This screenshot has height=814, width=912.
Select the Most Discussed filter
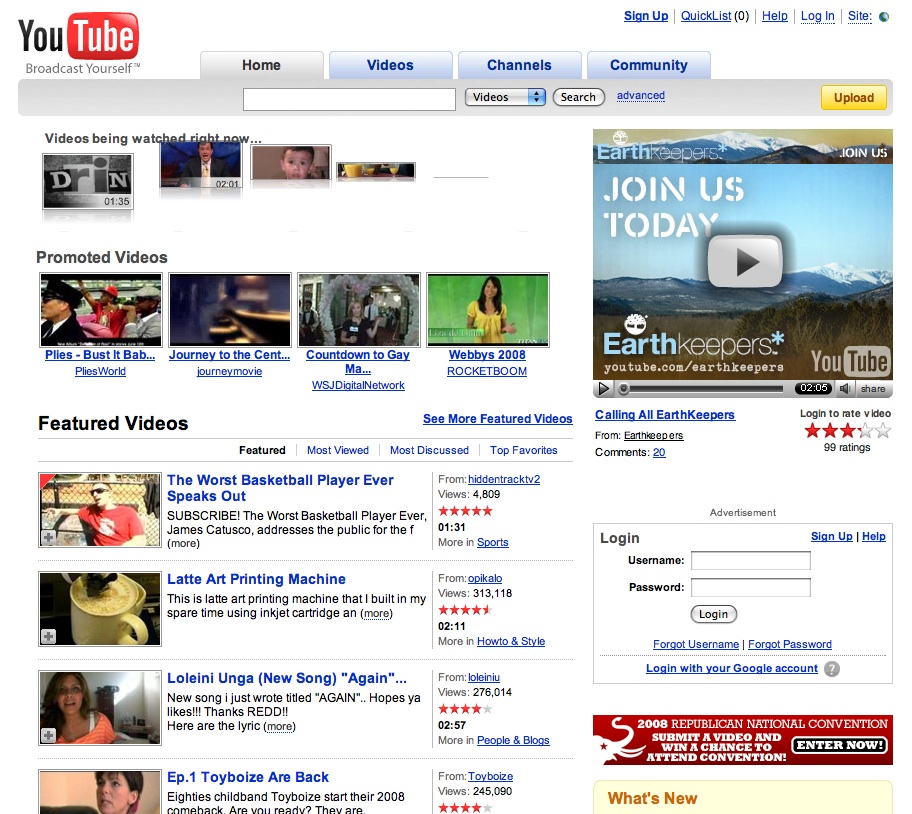point(429,450)
